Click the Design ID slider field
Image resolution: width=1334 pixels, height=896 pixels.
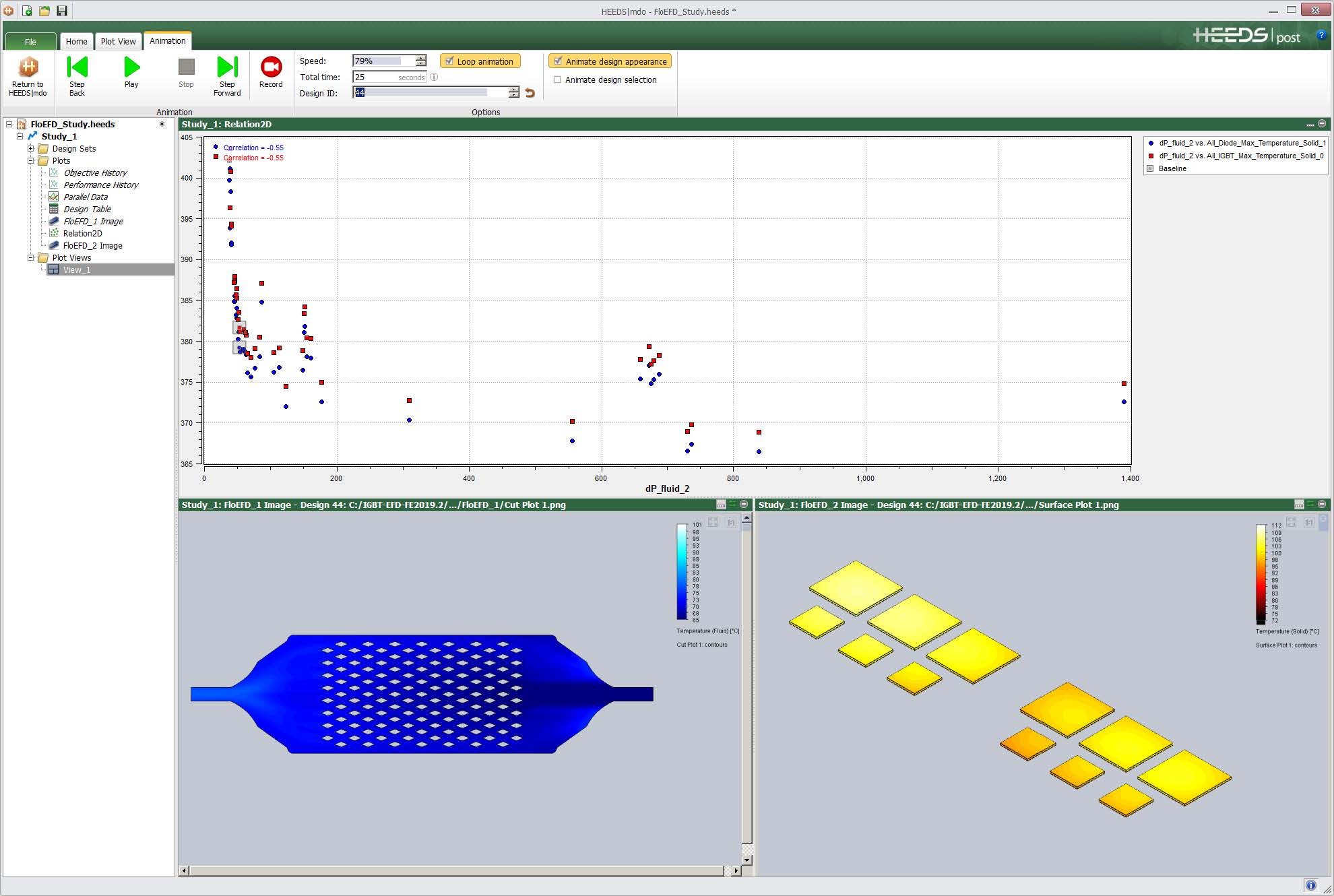(x=431, y=93)
